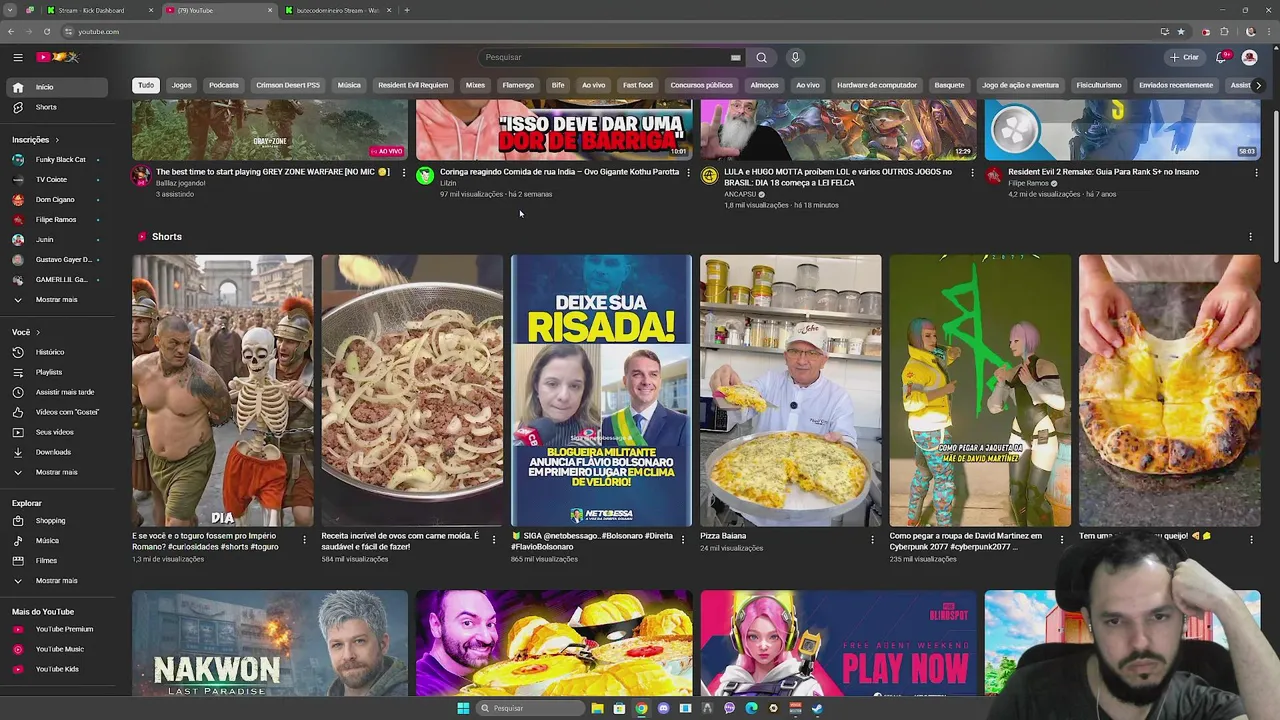The height and width of the screenshot is (720, 1280).
Task: Open File Explorer from the taskbar
Action: click(597, 708)
